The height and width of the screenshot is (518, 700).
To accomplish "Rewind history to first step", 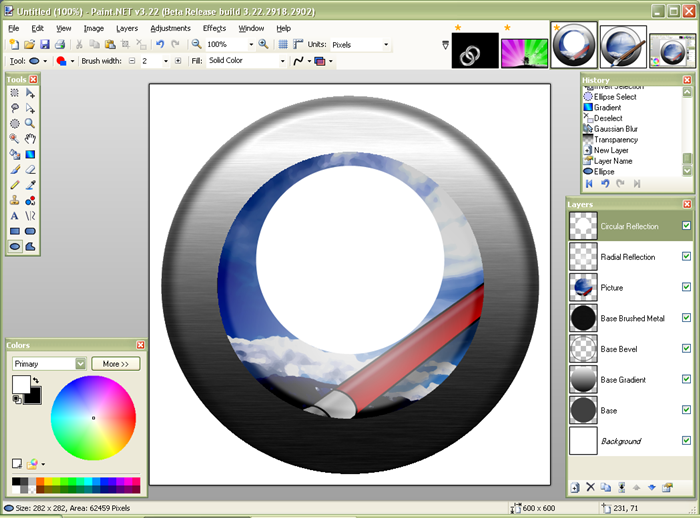I will click(x=589, y=184).
